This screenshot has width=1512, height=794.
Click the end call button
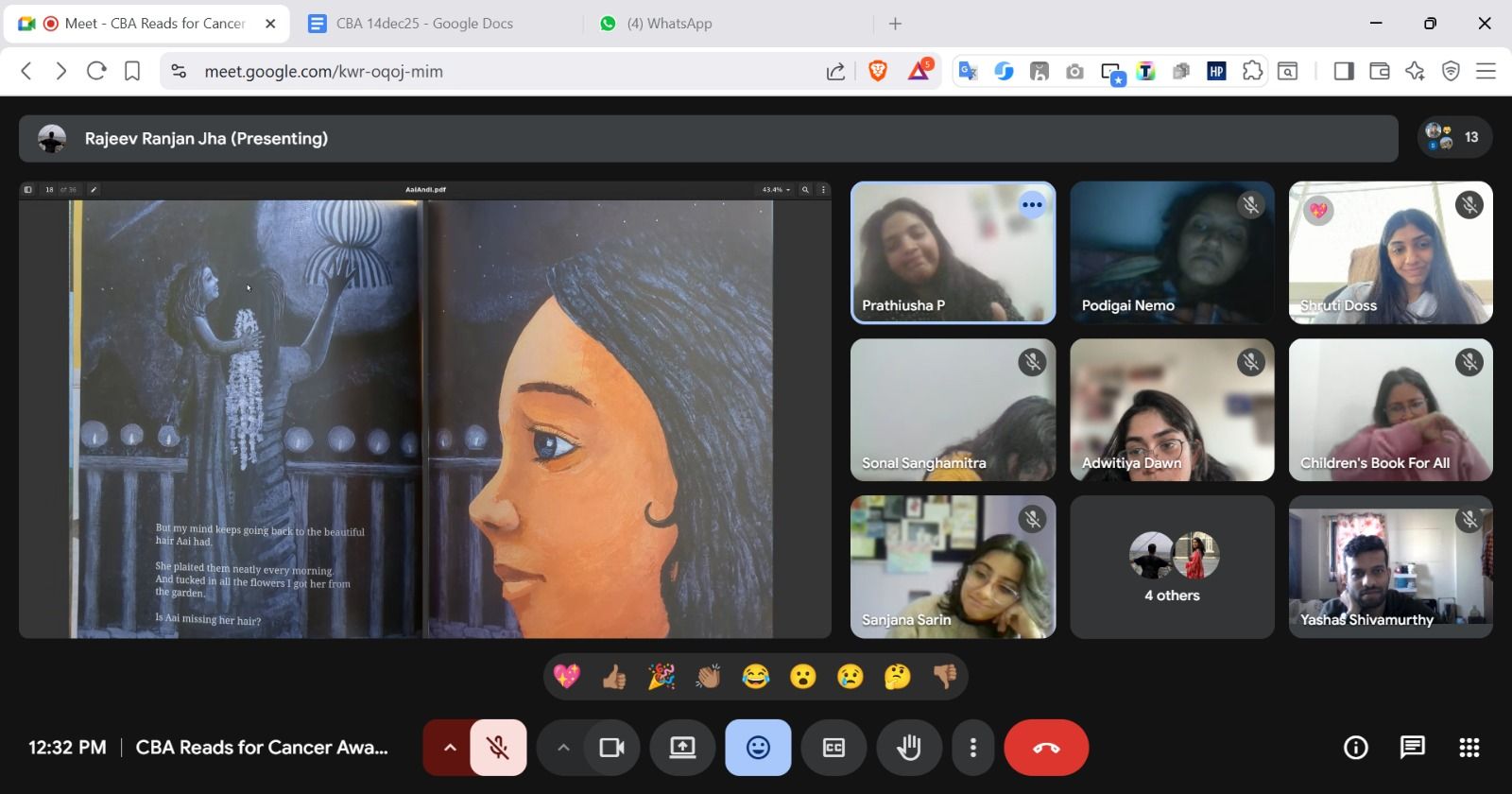click(1046, 748)
